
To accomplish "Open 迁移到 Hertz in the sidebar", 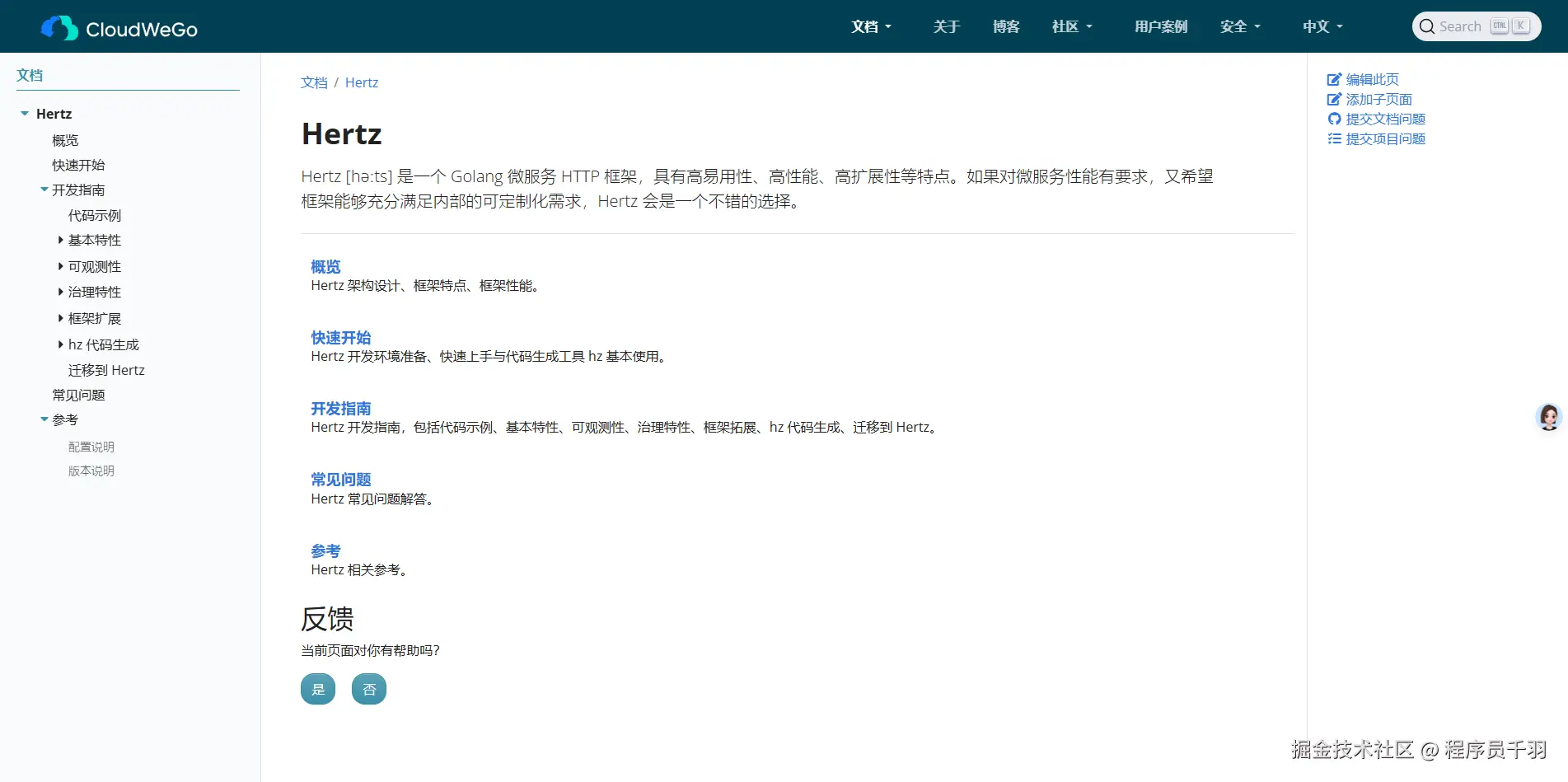I will pyautogui.click(x=106, y=370).
